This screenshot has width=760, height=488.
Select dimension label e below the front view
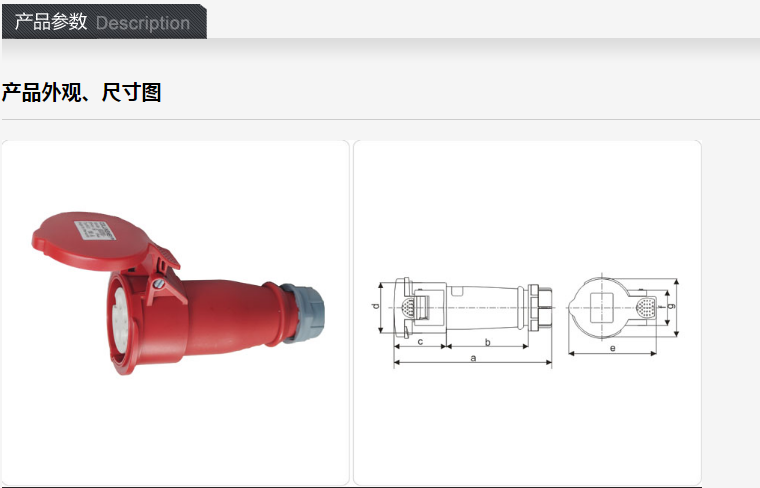(613, 348)
